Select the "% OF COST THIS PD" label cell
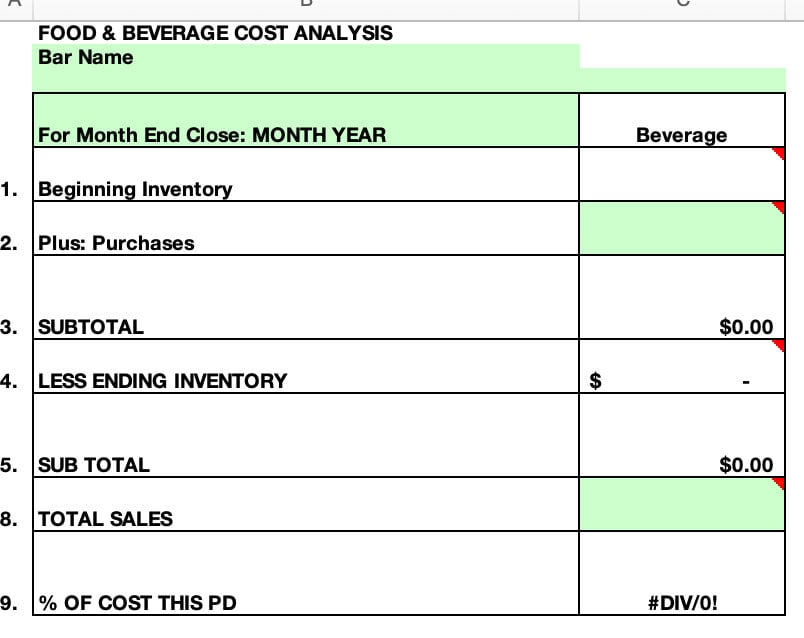 click(306, 573)
